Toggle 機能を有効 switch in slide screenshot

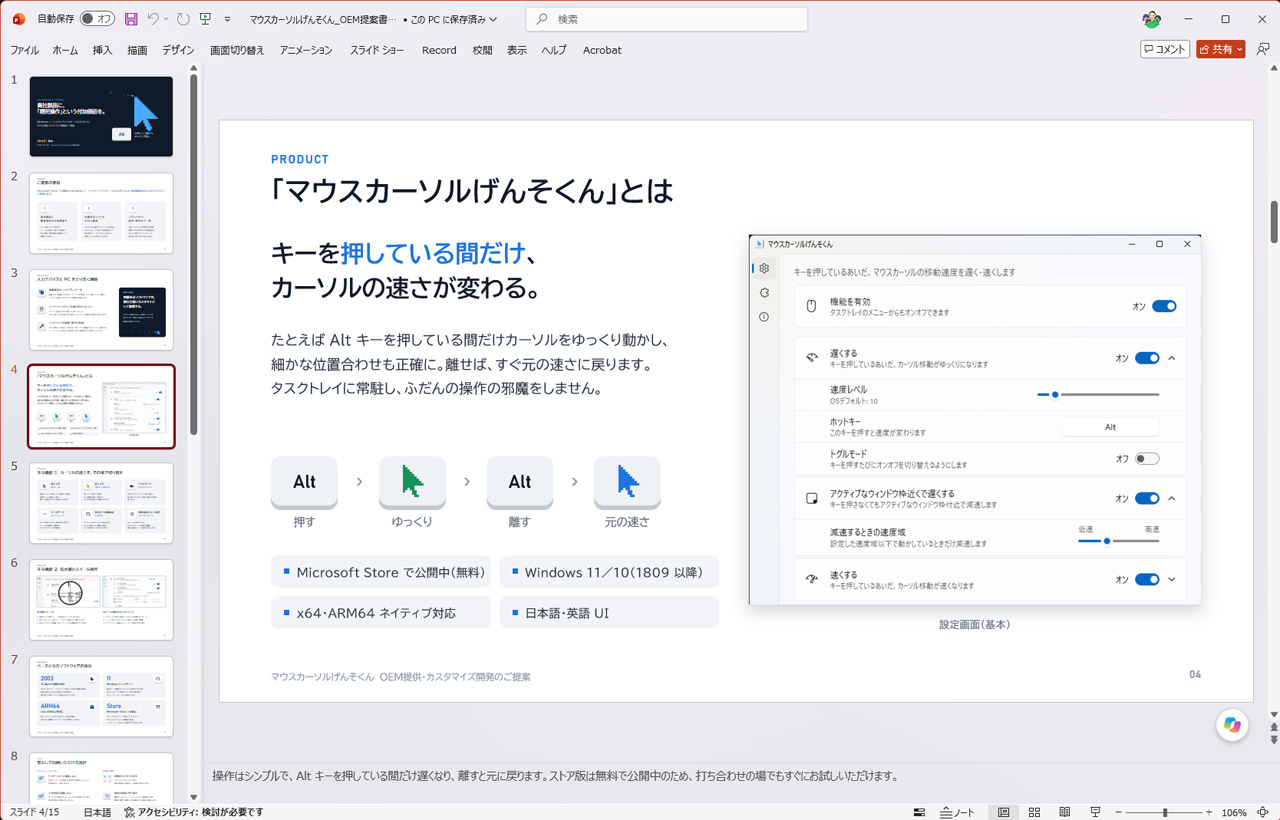(x=1164, y=306)
